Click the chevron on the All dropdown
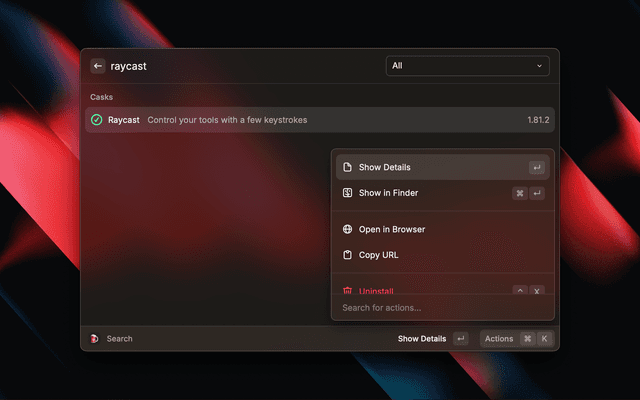 click(540, 66)
